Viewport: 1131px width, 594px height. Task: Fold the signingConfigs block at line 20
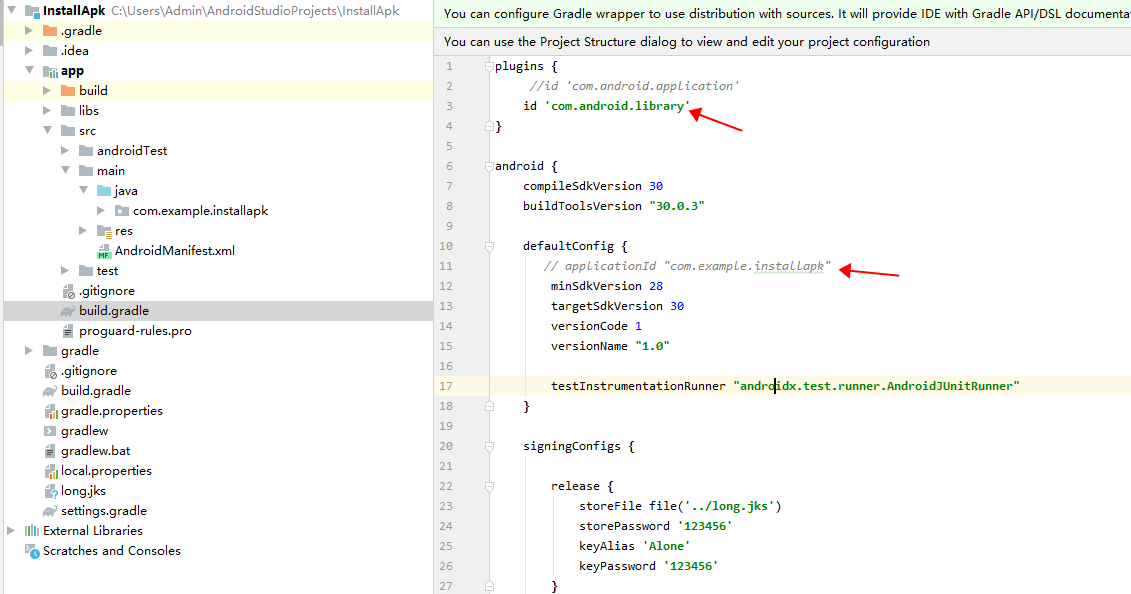(489, 447)
